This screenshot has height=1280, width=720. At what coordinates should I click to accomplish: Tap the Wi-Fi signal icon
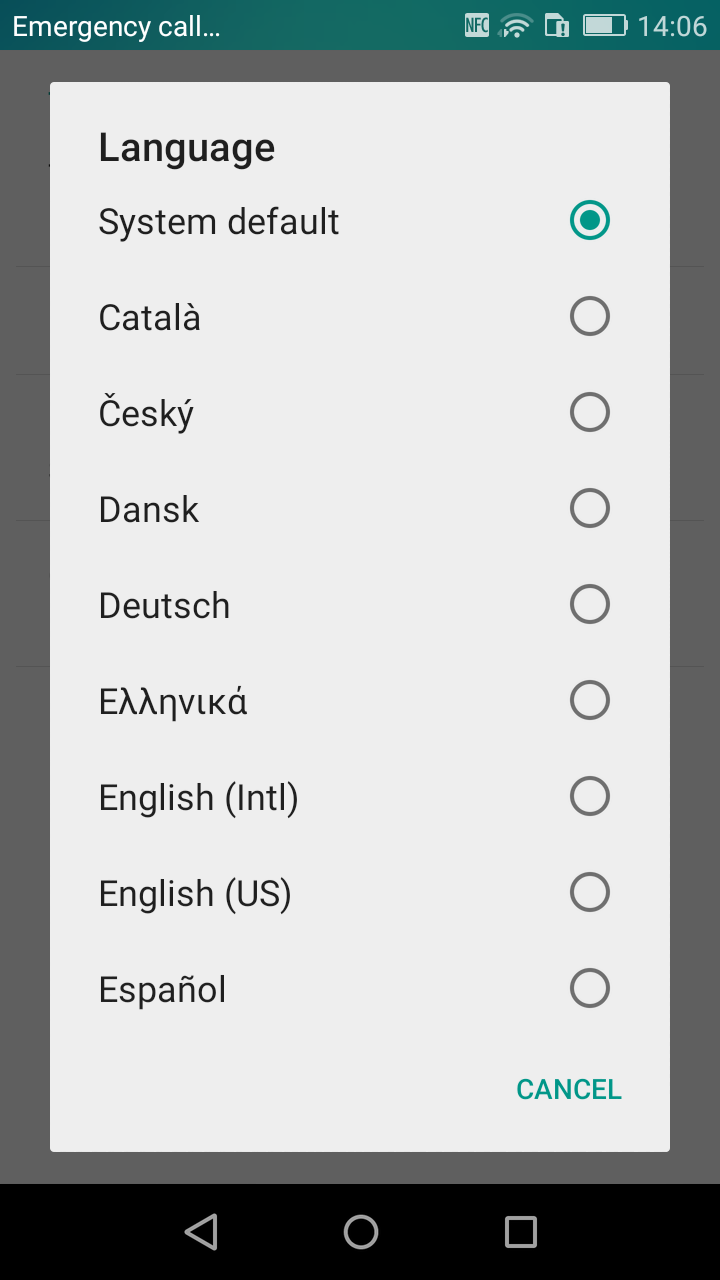(516, 26)
